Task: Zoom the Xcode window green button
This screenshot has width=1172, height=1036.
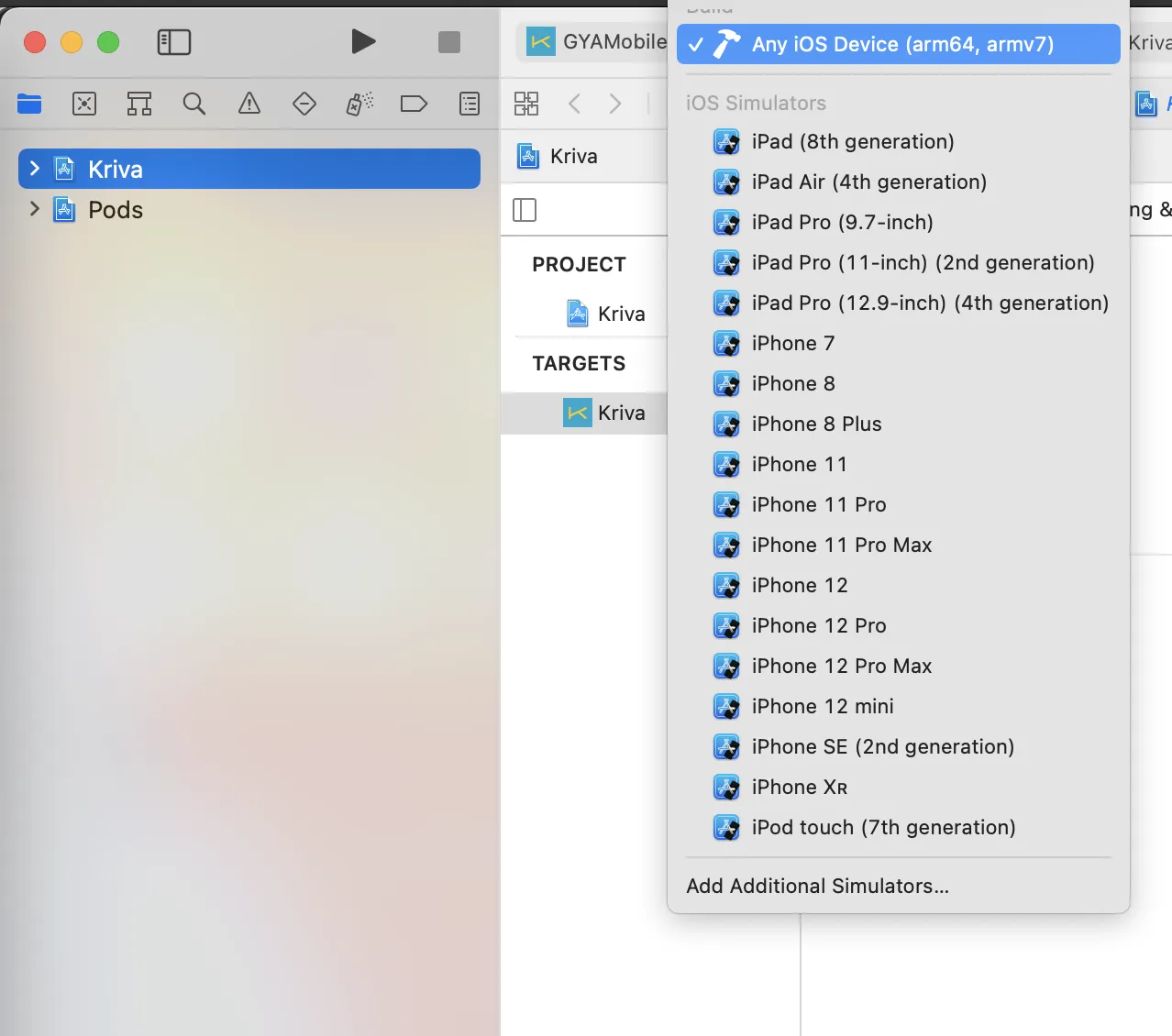Action: click(x=108, y=42)
